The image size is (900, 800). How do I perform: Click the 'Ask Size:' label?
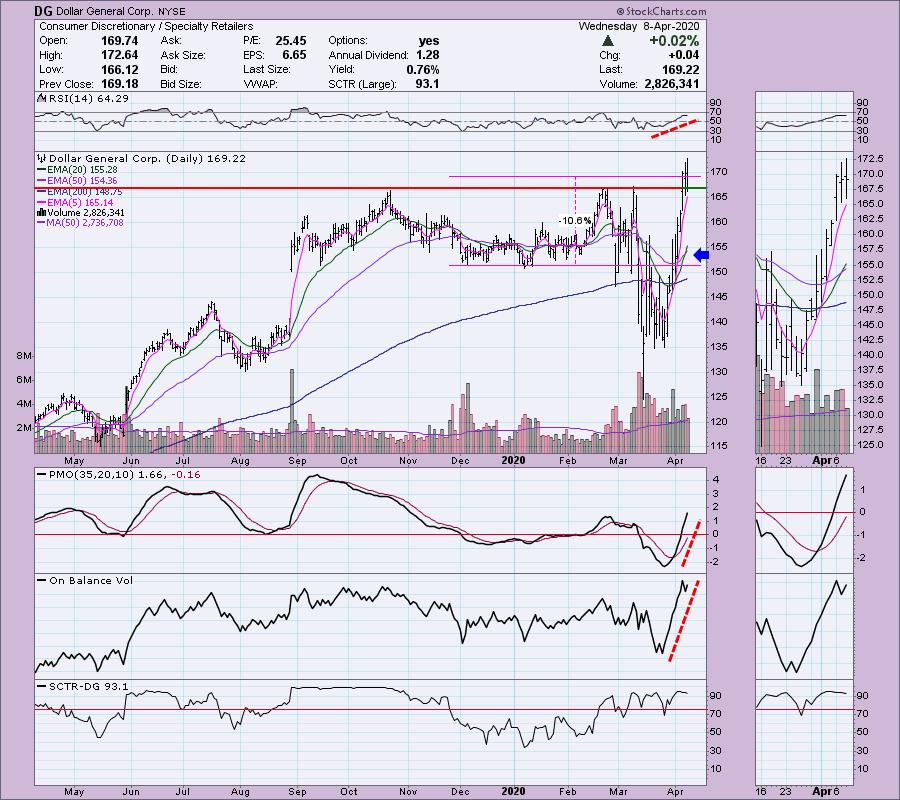coord(183,55)
